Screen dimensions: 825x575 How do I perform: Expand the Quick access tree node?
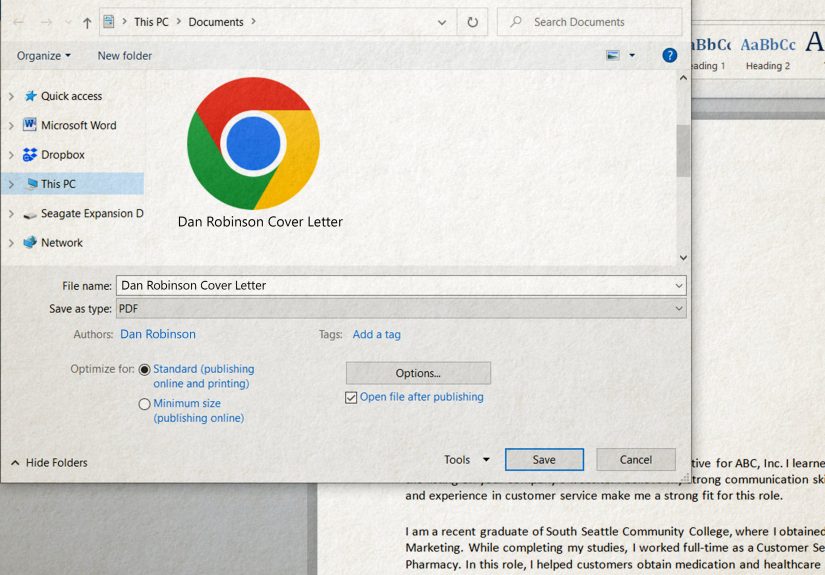(x=12, y=96)
